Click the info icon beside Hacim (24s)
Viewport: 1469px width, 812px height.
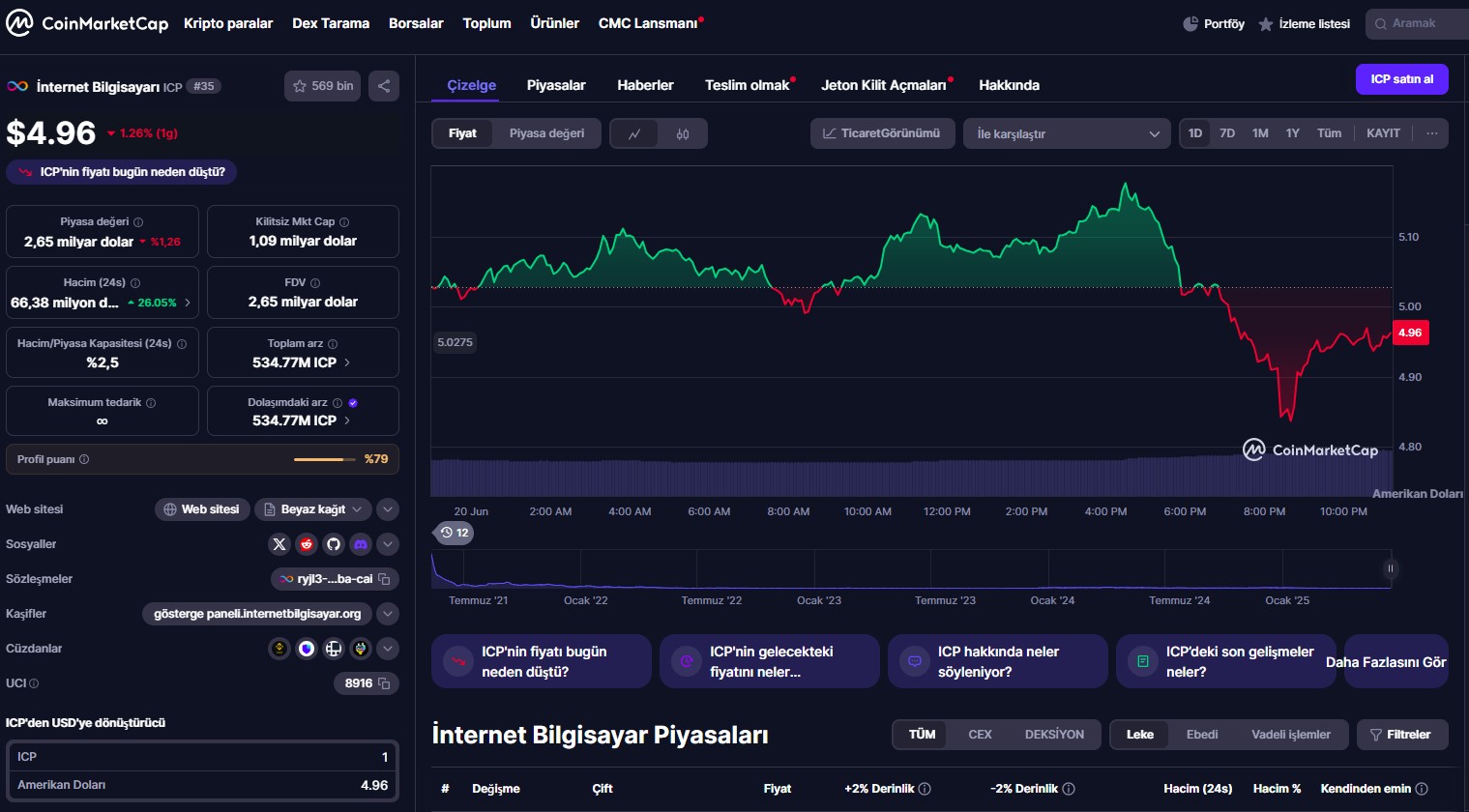click(135, 283)
